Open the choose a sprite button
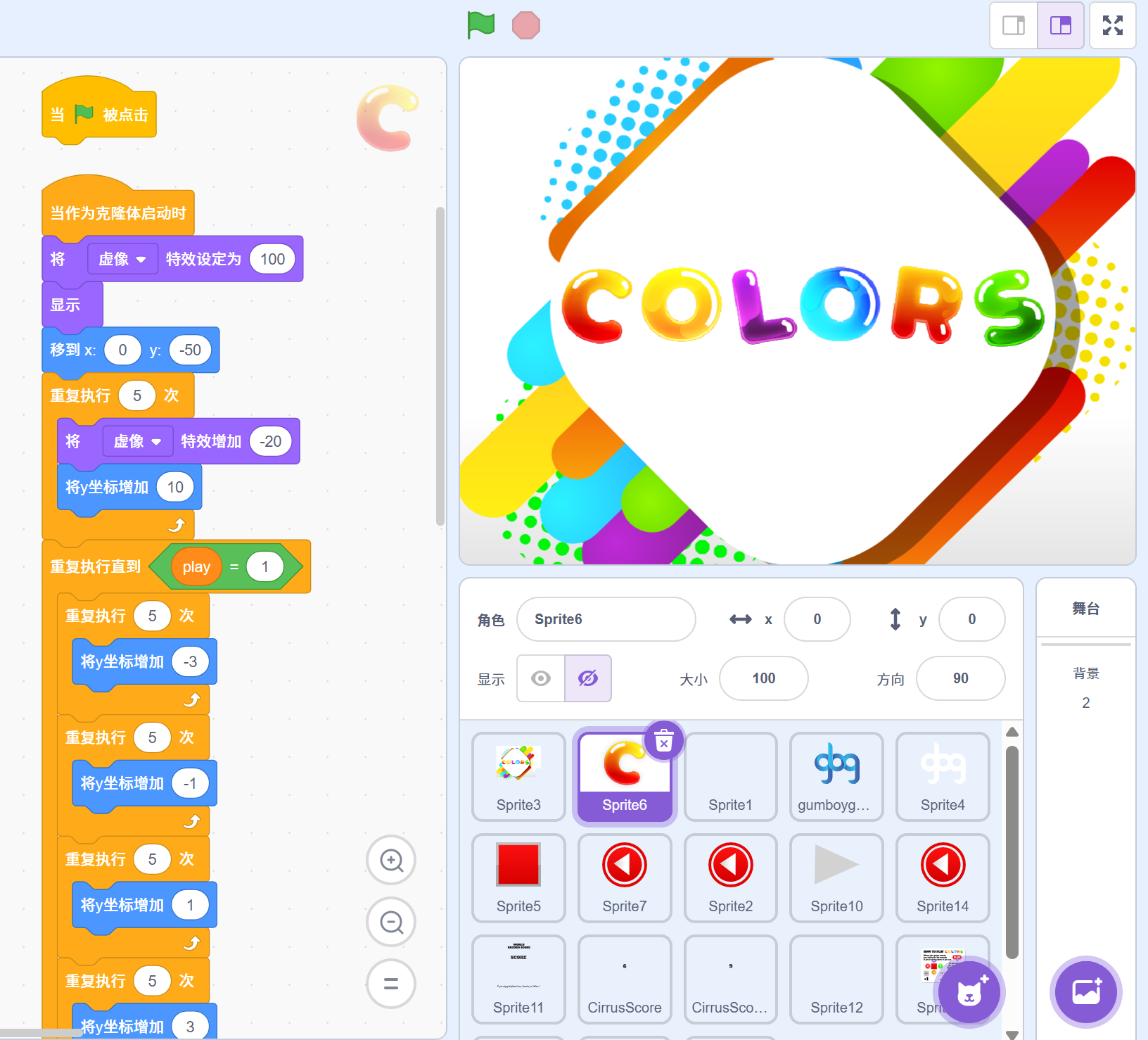The width and height of the screenshot is (1148, 1040). 969,992
